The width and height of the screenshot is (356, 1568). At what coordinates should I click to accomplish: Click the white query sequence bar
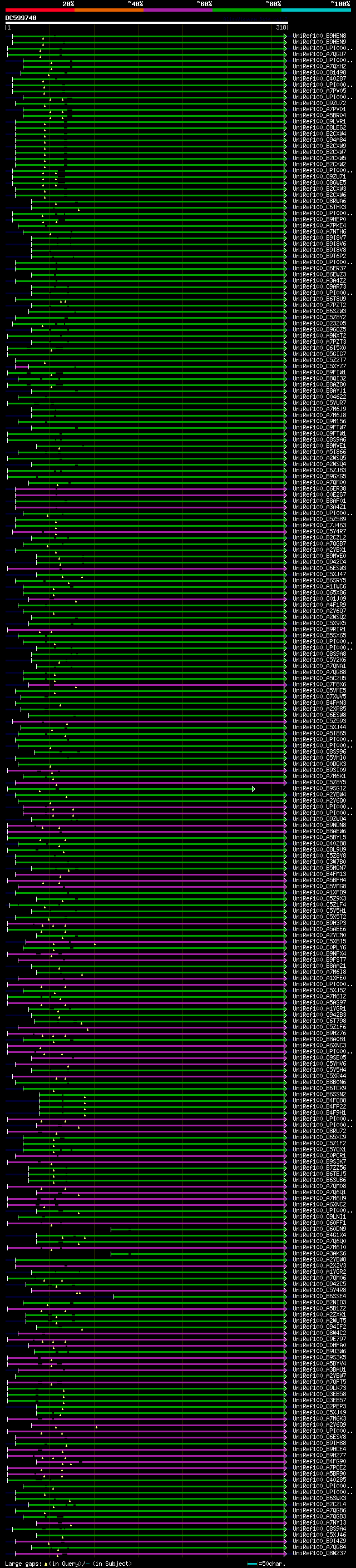pos(147,23)
